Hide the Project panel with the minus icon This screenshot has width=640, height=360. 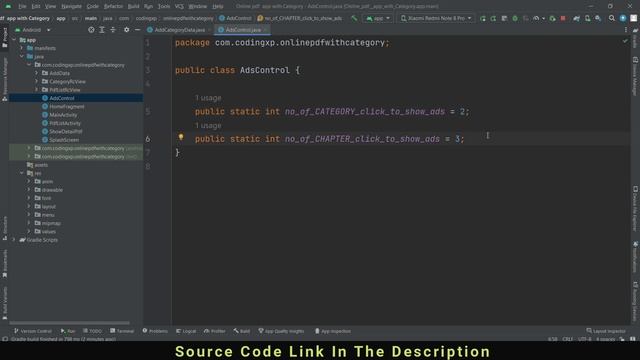click(138, 30)
